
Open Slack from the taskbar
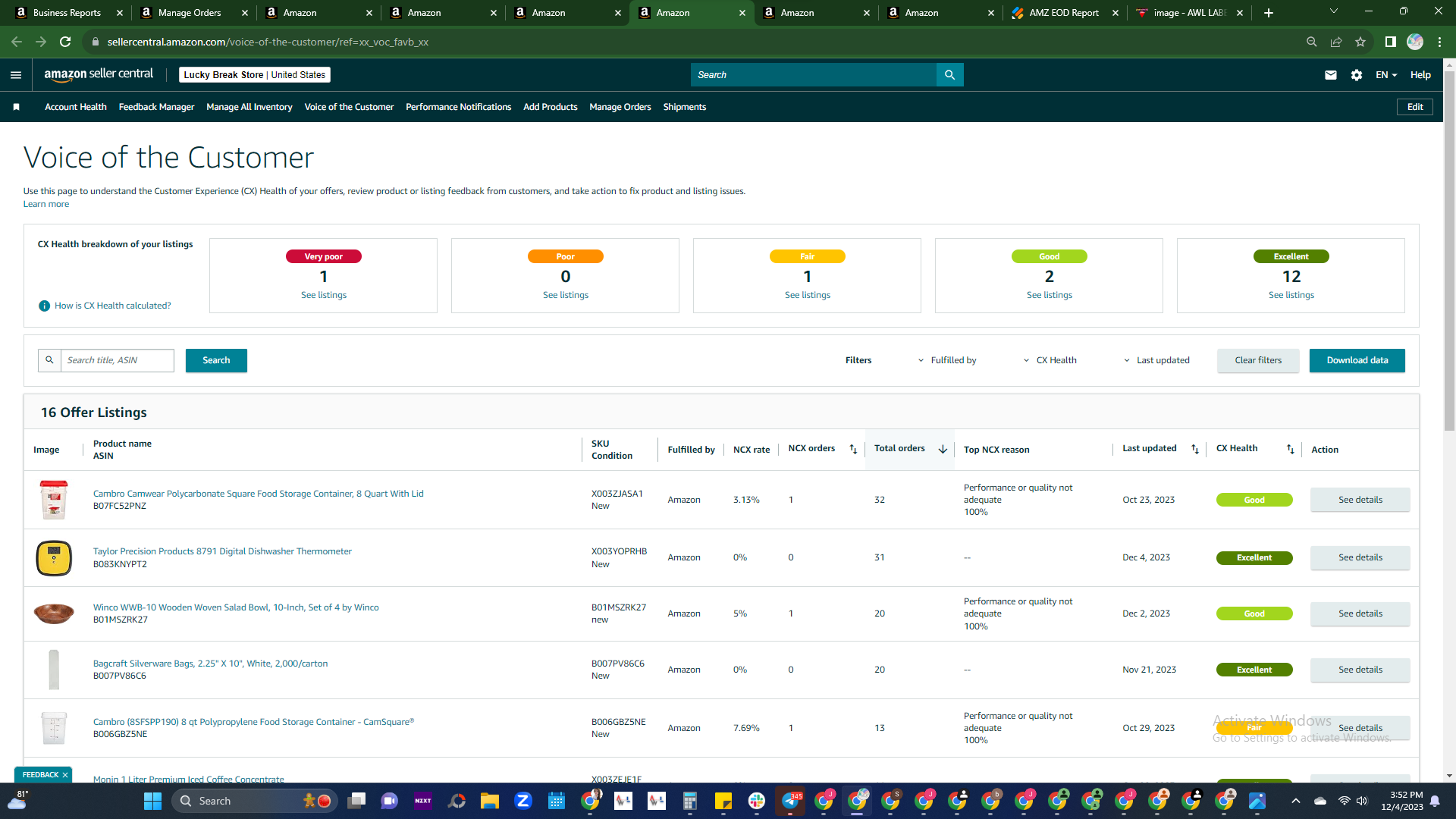tap(757, 801)
